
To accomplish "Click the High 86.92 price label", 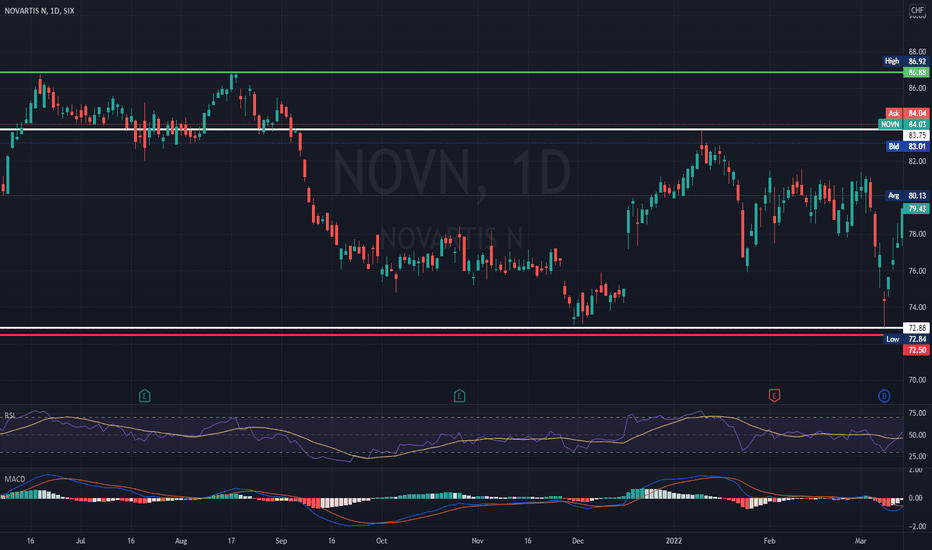I will coord(905,61).
